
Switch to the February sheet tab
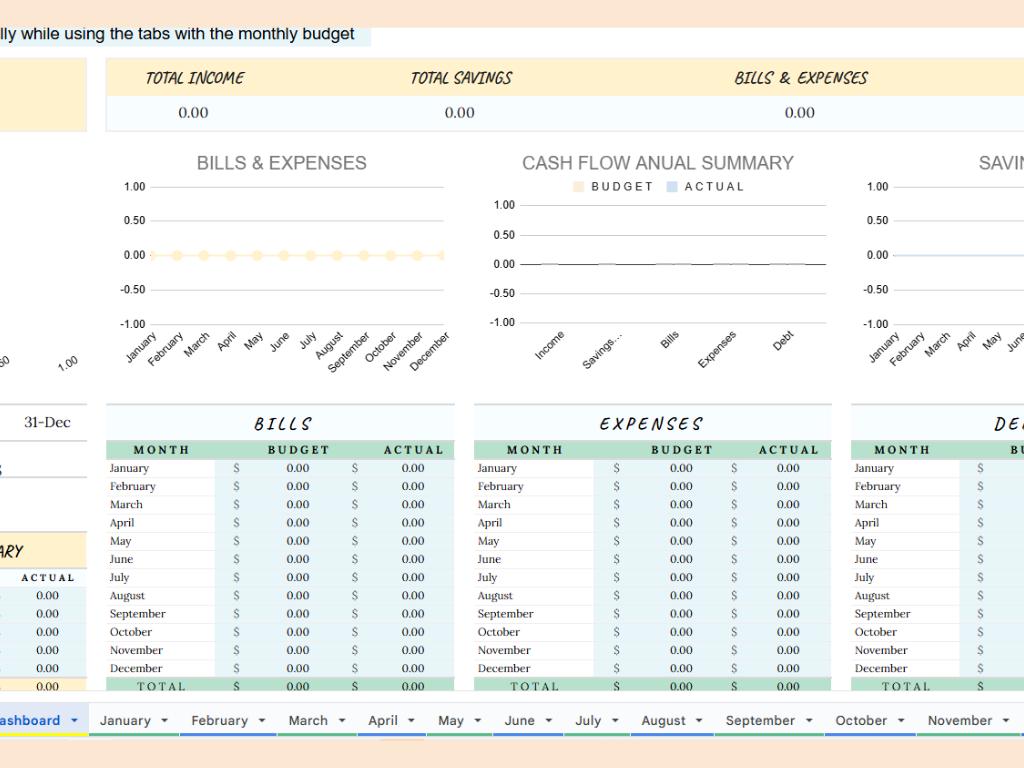click(219, 720)
